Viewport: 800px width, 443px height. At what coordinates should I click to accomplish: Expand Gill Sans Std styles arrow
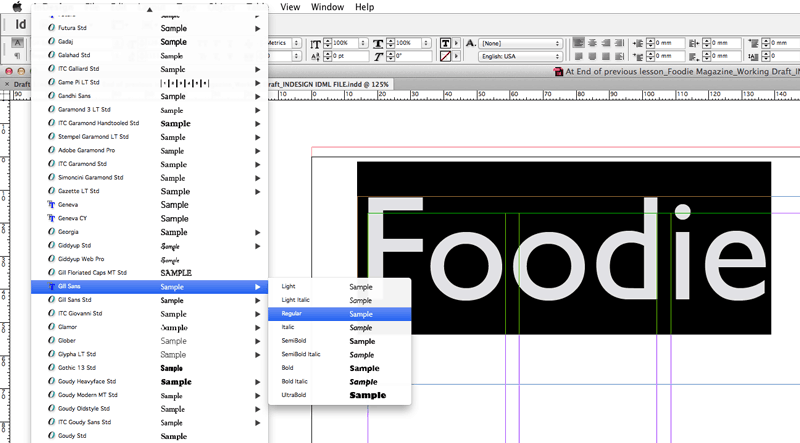click(x=258, y=301)
